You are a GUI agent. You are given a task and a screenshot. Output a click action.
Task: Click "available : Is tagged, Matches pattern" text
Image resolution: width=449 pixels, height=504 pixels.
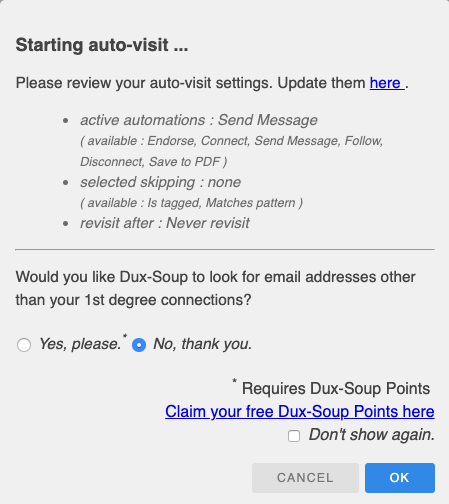pos(191,203)
